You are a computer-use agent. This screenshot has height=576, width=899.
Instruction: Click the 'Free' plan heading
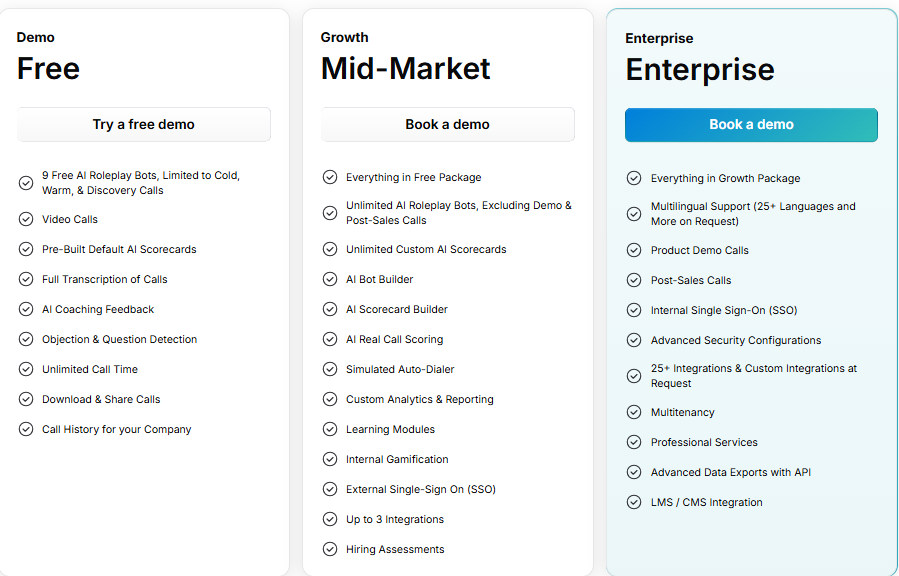coord(48,69)
